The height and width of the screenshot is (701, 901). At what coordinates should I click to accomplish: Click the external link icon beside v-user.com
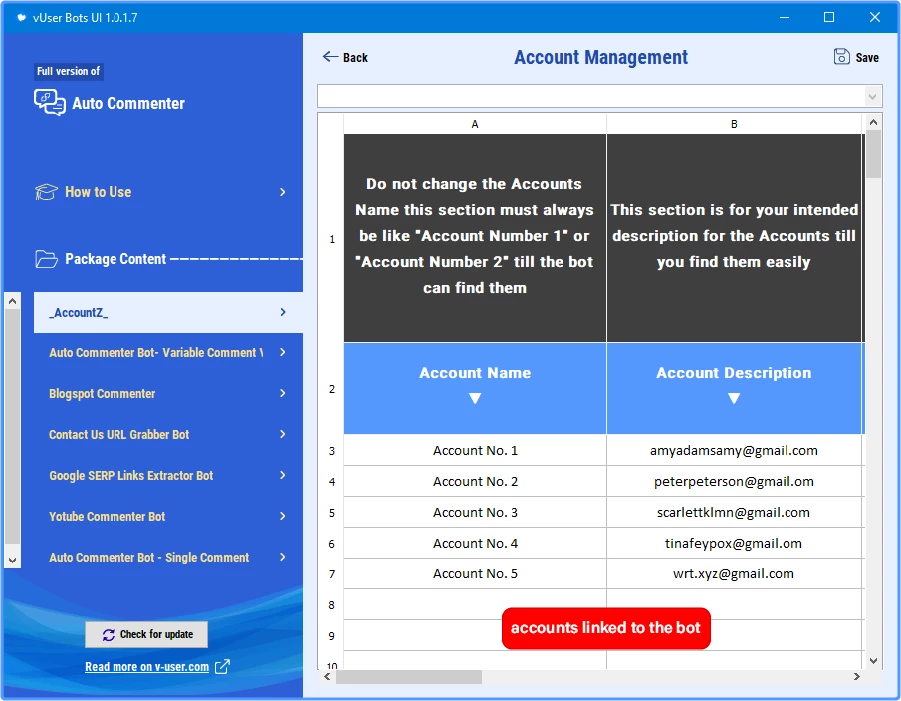(222, 667)
